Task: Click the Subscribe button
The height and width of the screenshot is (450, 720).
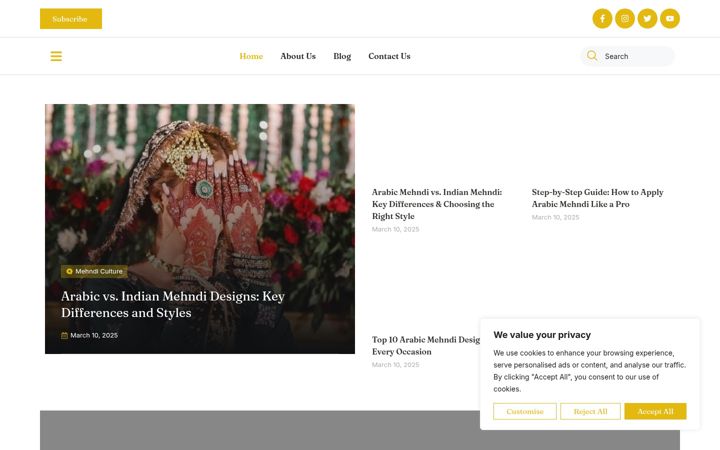Action: [x=71, y=19]
